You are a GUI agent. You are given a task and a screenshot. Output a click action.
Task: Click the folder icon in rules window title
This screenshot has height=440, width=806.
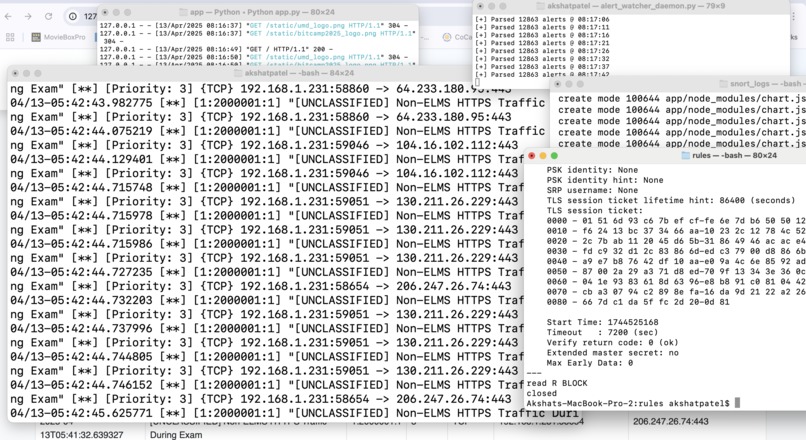685,155
